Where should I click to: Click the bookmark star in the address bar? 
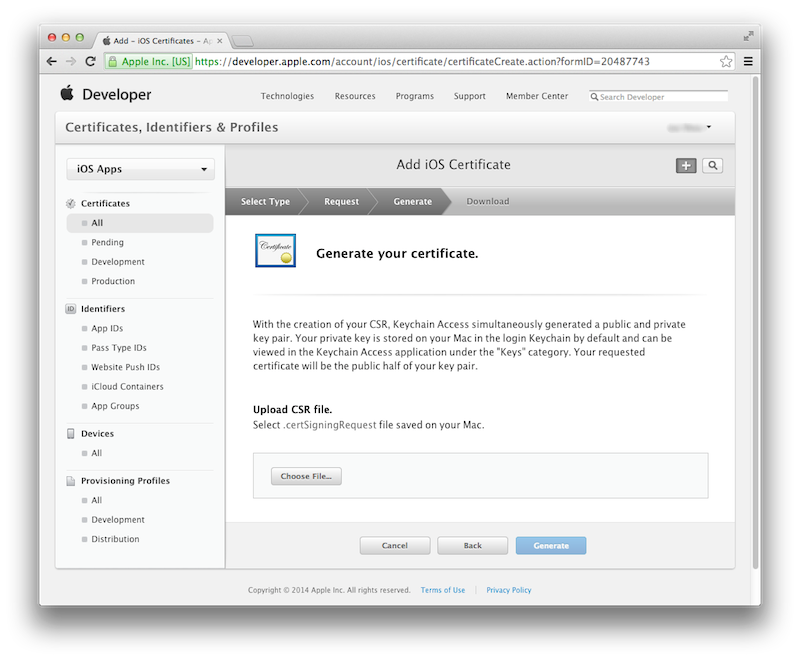pyautogui.click(x=725, y=61)
